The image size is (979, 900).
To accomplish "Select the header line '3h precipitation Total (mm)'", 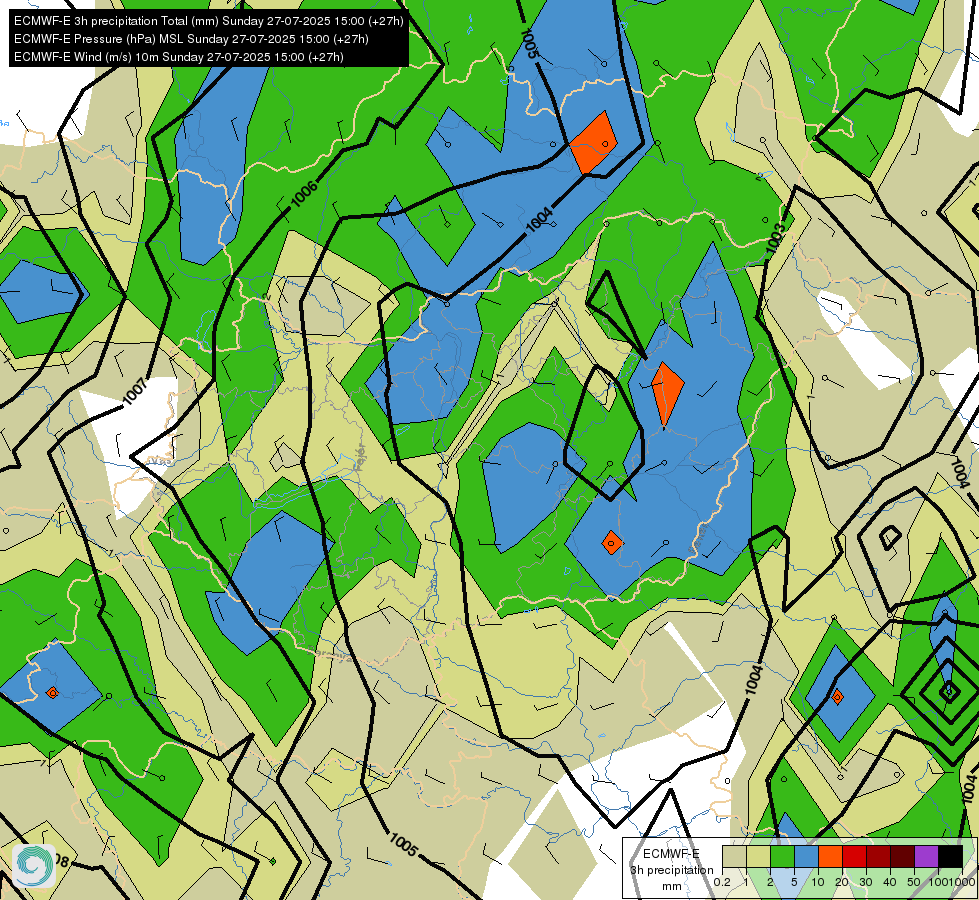I will click(x=209, y=21).
